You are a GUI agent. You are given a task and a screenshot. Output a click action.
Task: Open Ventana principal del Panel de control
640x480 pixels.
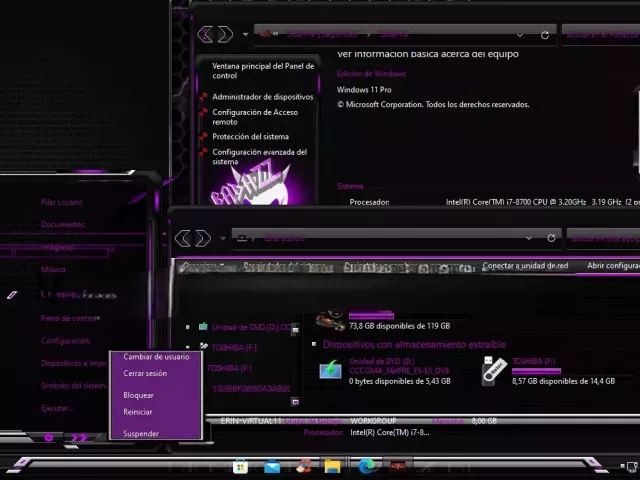pos(263,71)
